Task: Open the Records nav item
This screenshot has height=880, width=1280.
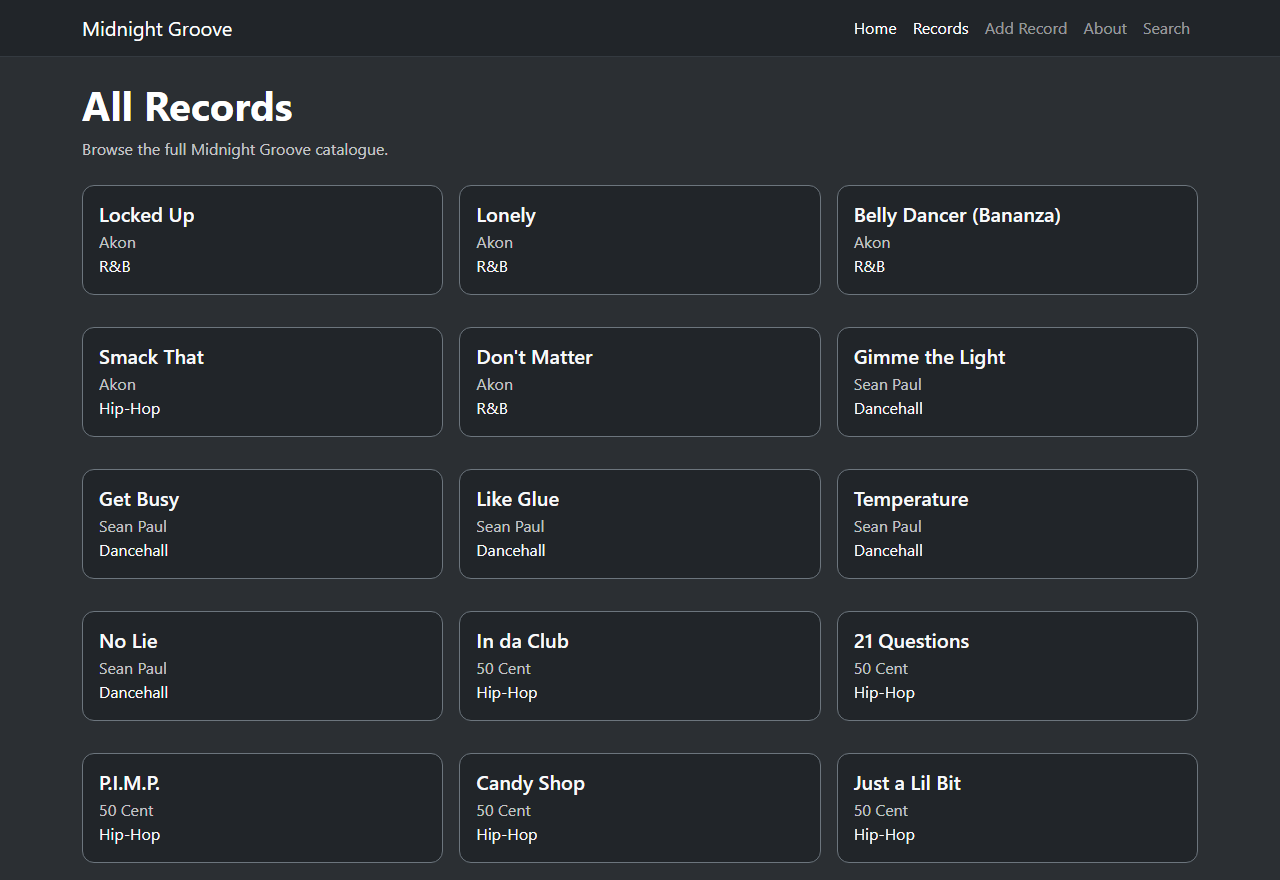Action: 941,29
